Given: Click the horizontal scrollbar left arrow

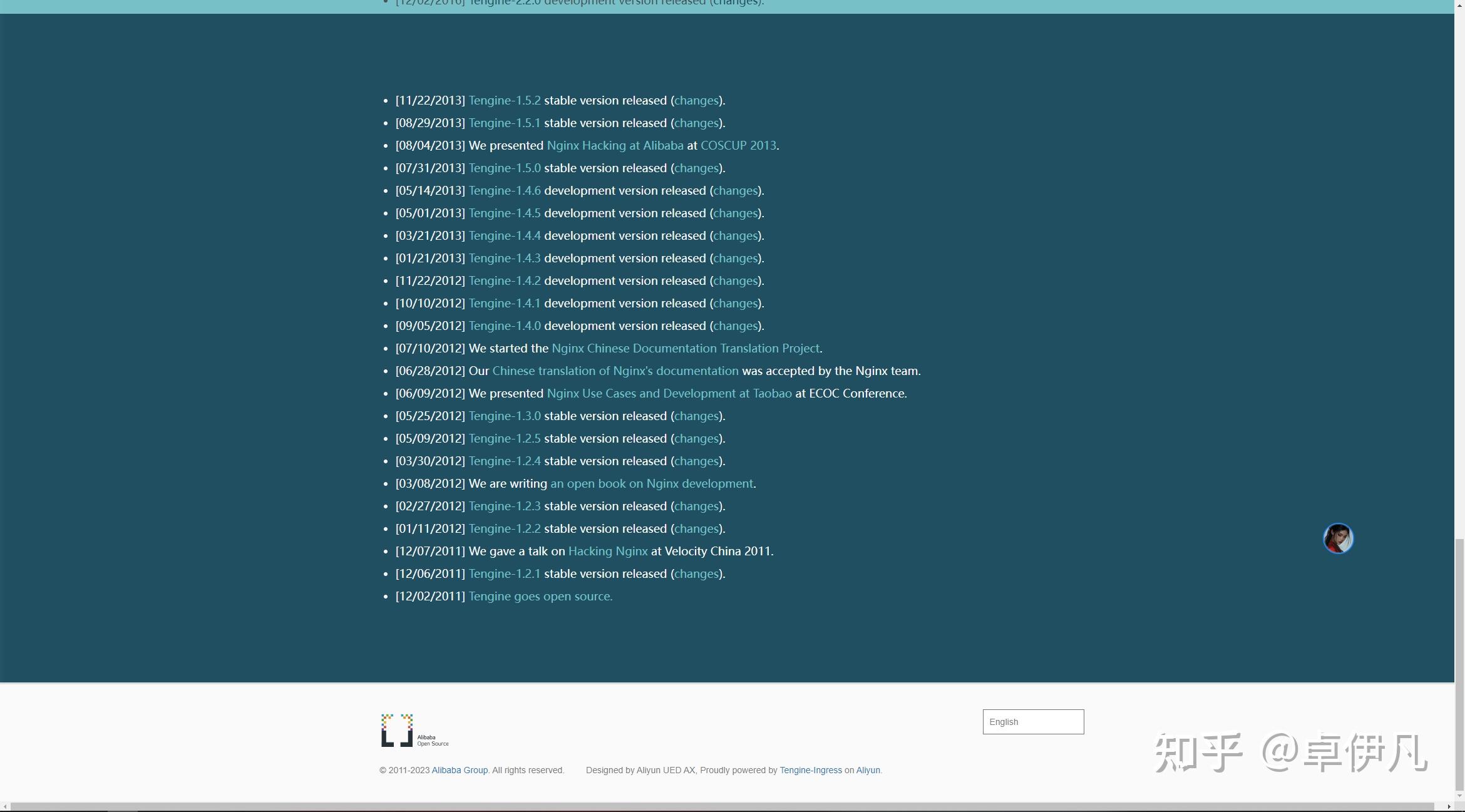Looking at the screenshot, I should pyautogui.click(x=5, y=806).
